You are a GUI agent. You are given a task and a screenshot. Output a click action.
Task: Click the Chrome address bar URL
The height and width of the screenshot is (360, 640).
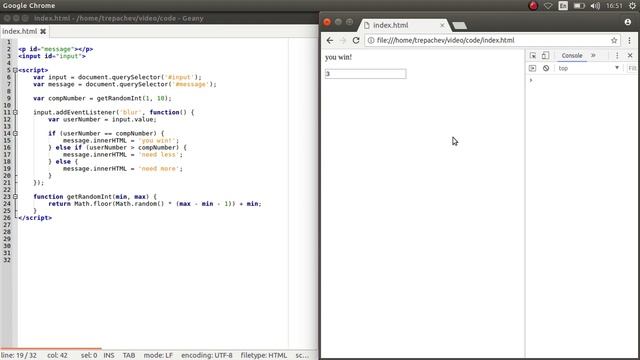point(445,40)
